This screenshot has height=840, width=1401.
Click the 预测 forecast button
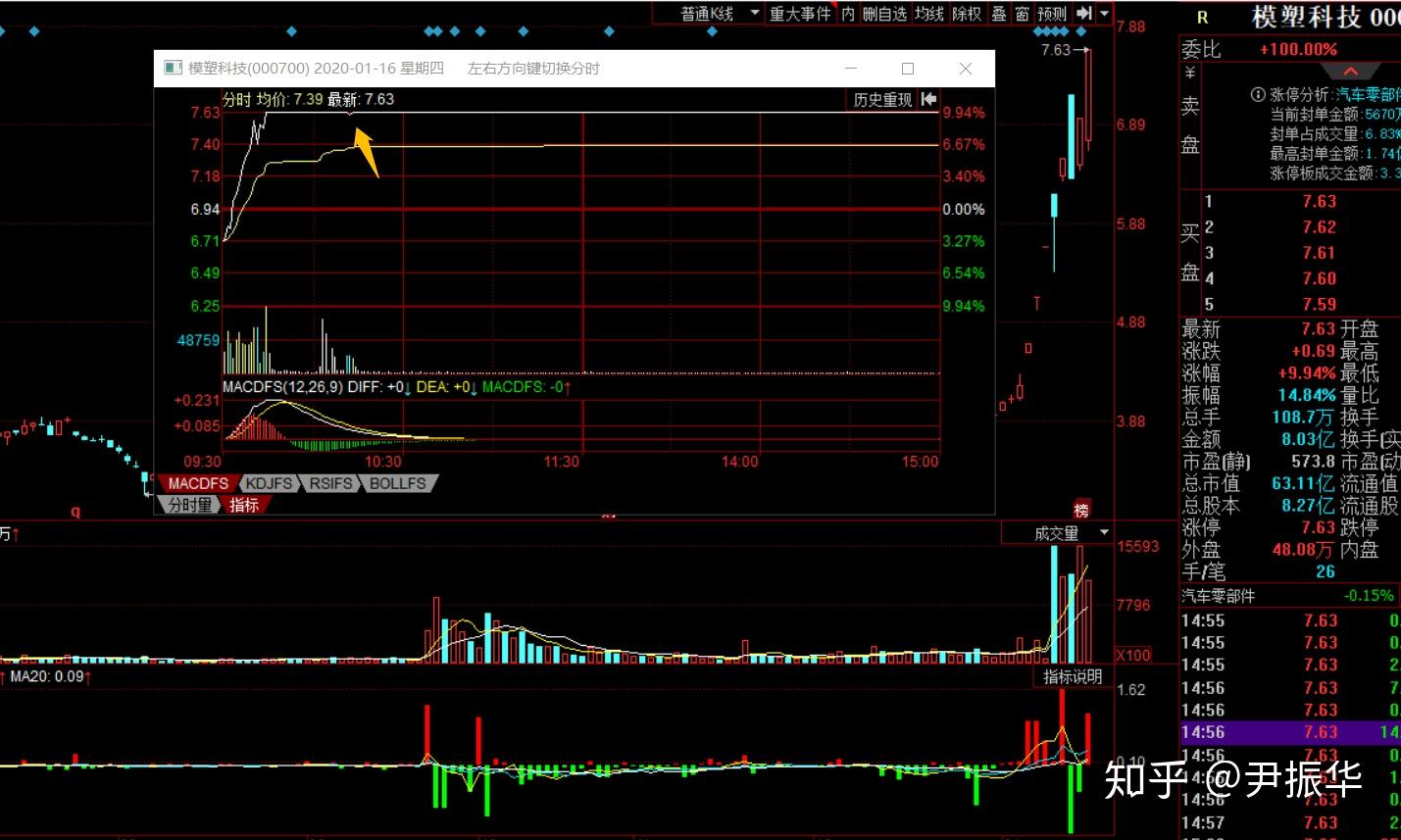[1052, 14]
